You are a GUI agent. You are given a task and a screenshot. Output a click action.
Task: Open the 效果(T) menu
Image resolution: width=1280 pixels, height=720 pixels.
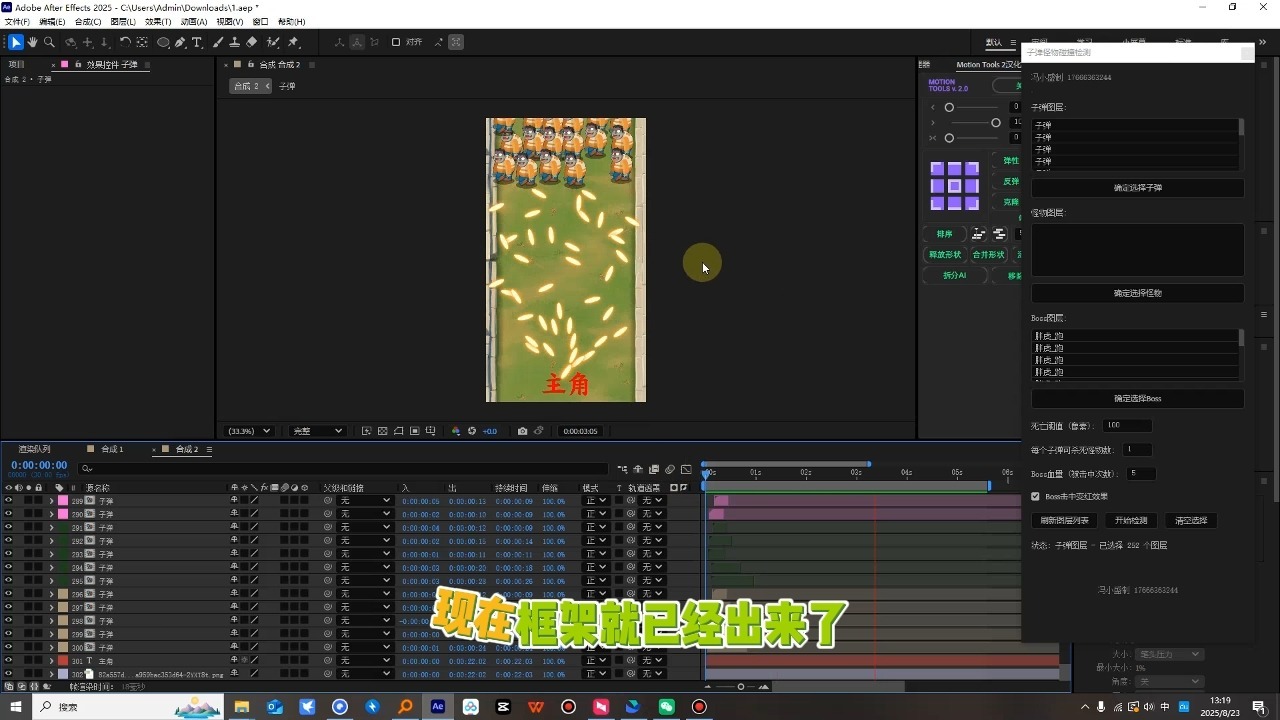click(x=158, y=21)
